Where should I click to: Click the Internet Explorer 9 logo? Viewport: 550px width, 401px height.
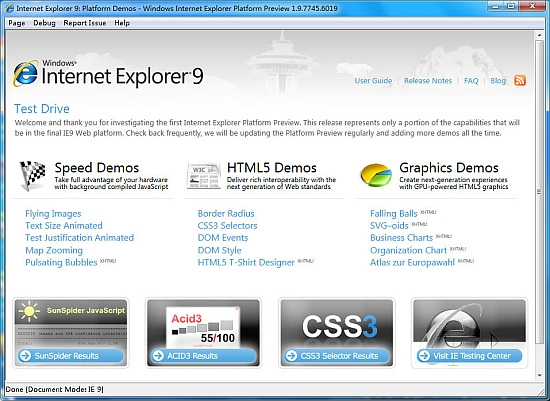[x=108, y=74]
